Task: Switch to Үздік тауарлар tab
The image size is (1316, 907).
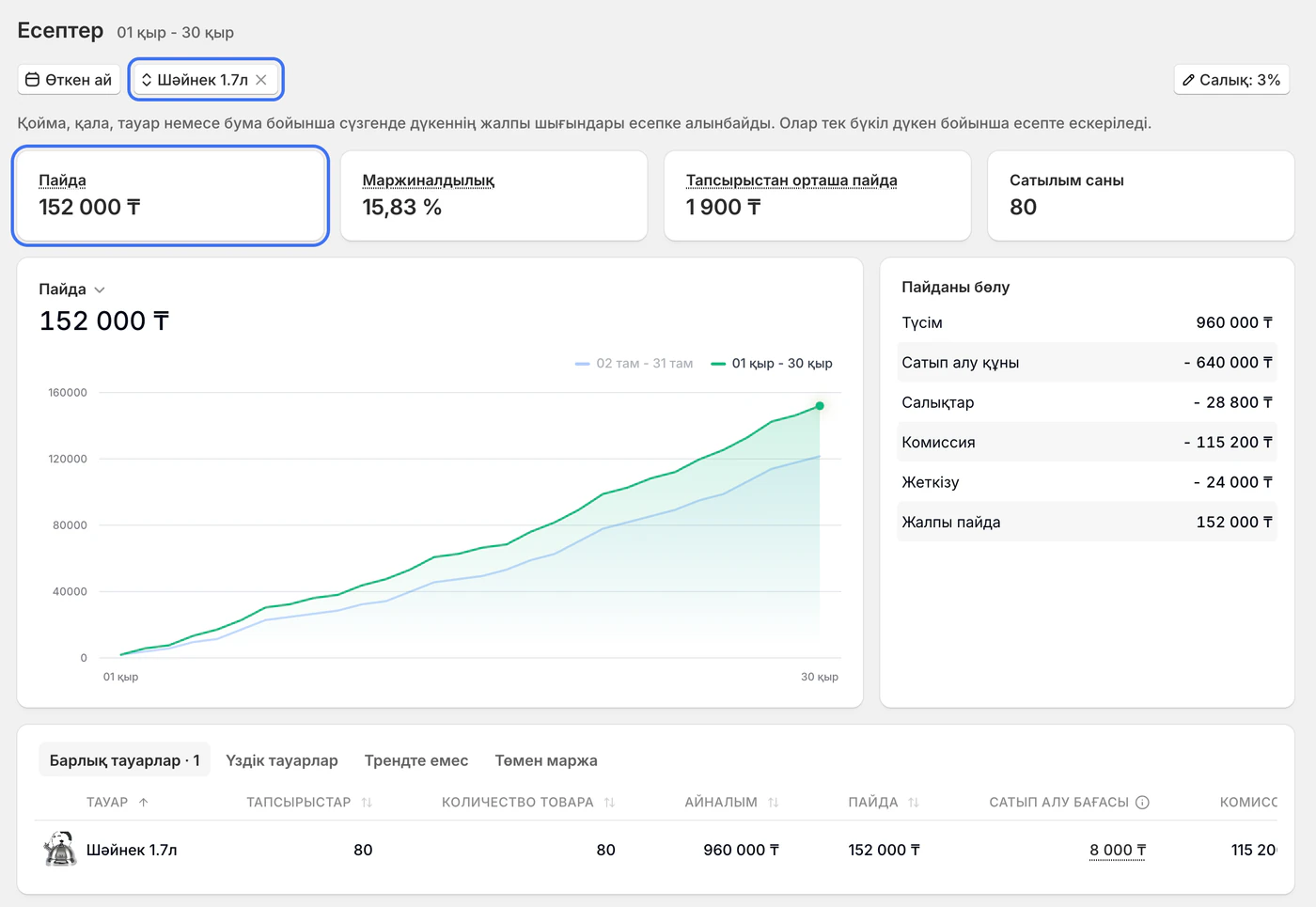Action: (x=281, y=760)
